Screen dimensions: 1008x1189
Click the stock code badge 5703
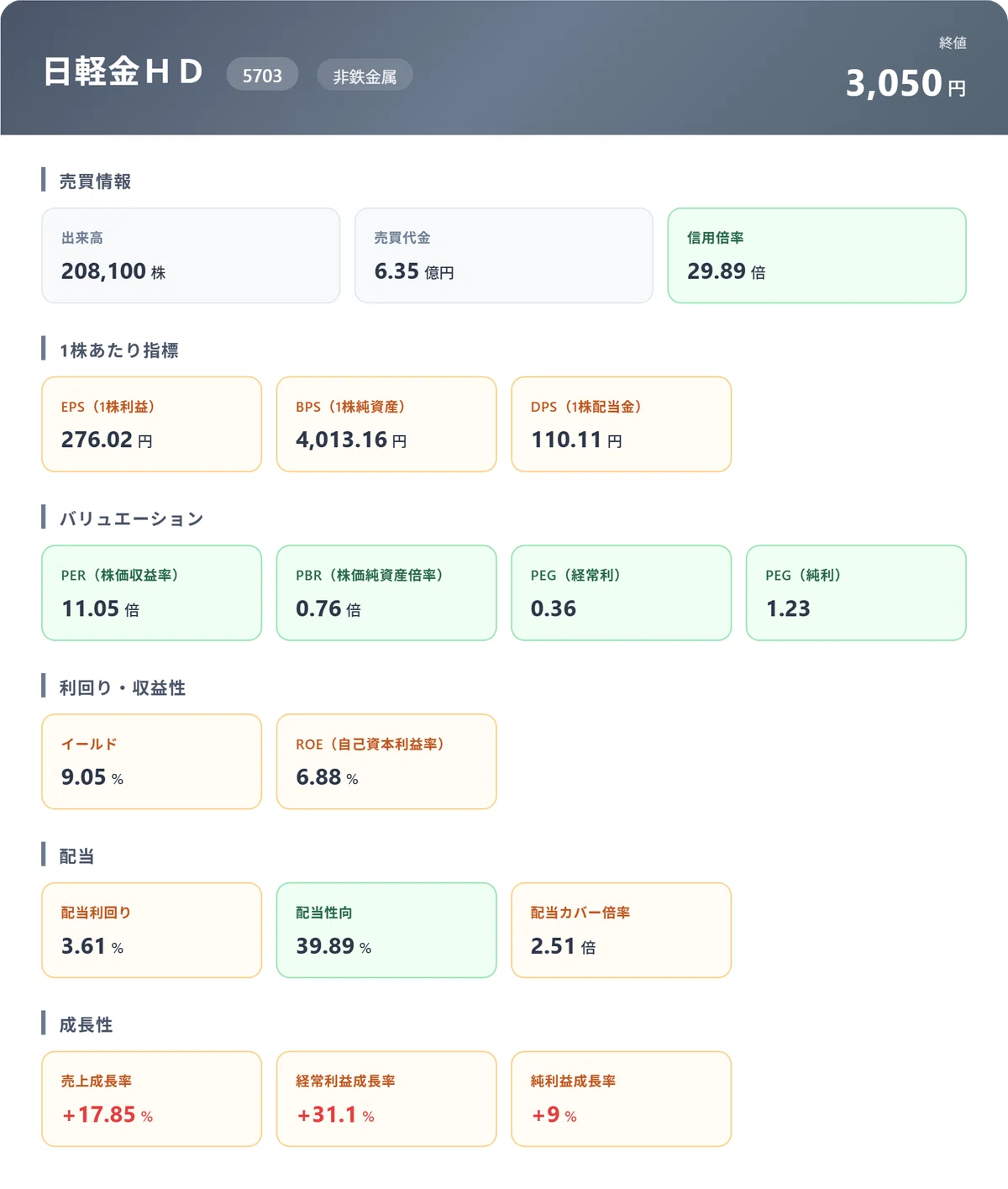(262, 75)
